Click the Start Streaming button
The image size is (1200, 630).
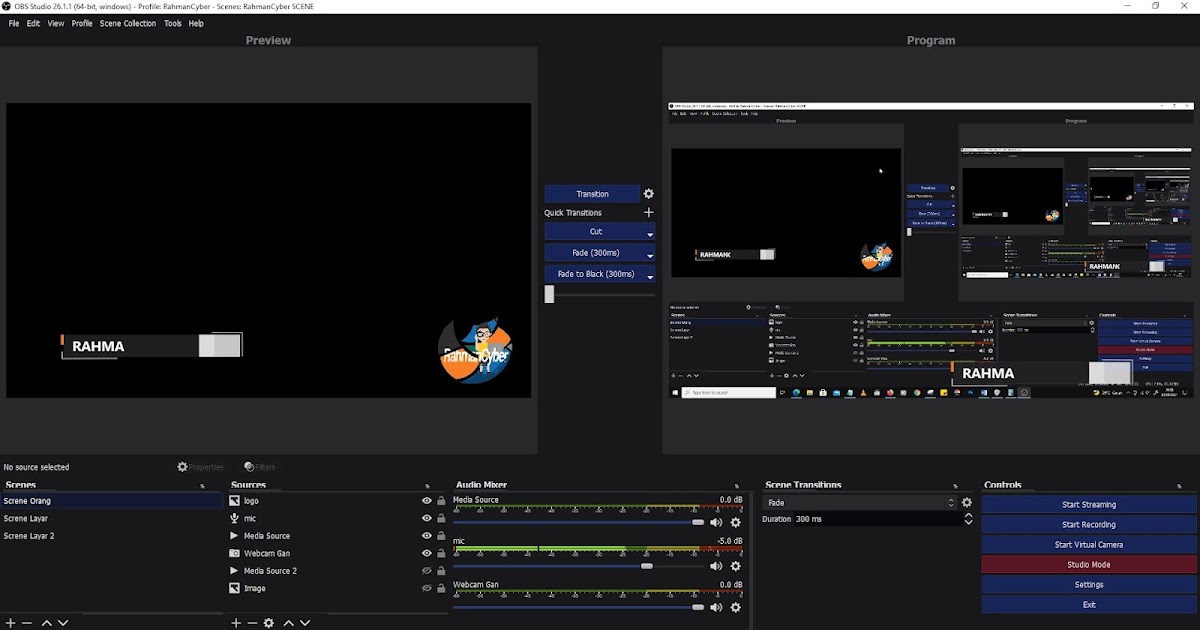coord(1088,504)
